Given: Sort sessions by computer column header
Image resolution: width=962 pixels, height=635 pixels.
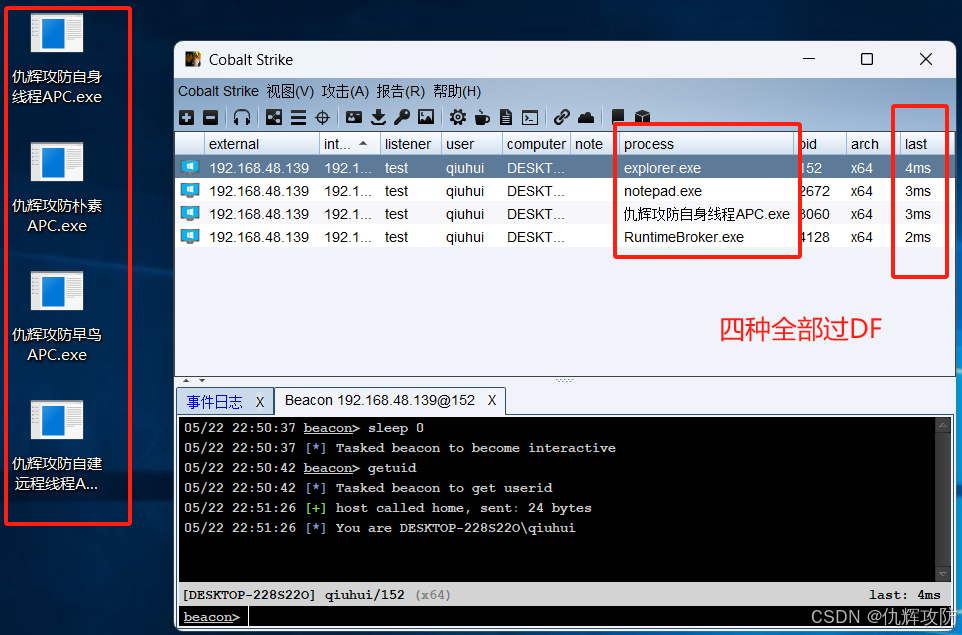Looking at the screenshot, I should 536,144.
